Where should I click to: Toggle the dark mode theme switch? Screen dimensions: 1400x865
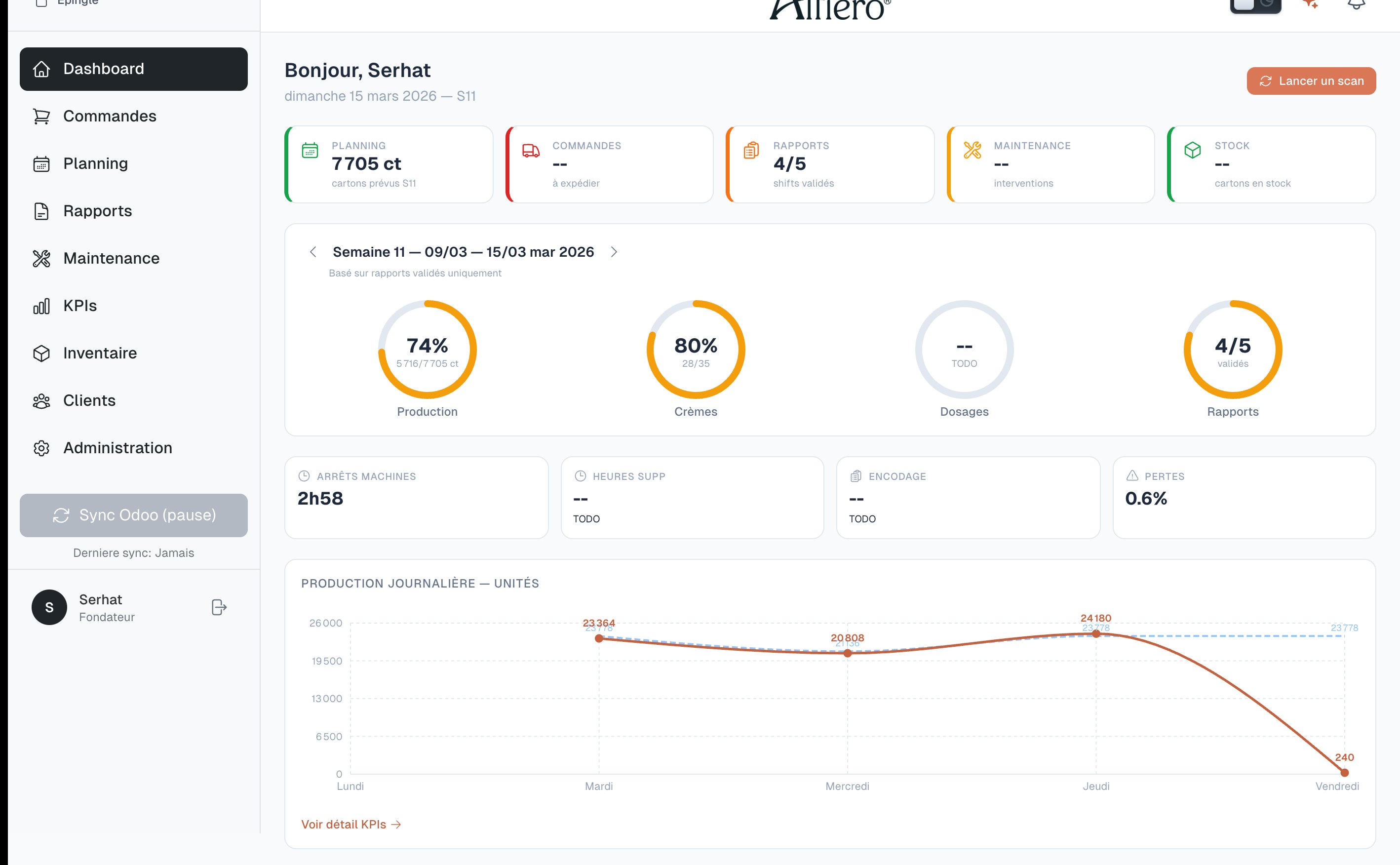pyautogui.click(x=1255, y=6)
